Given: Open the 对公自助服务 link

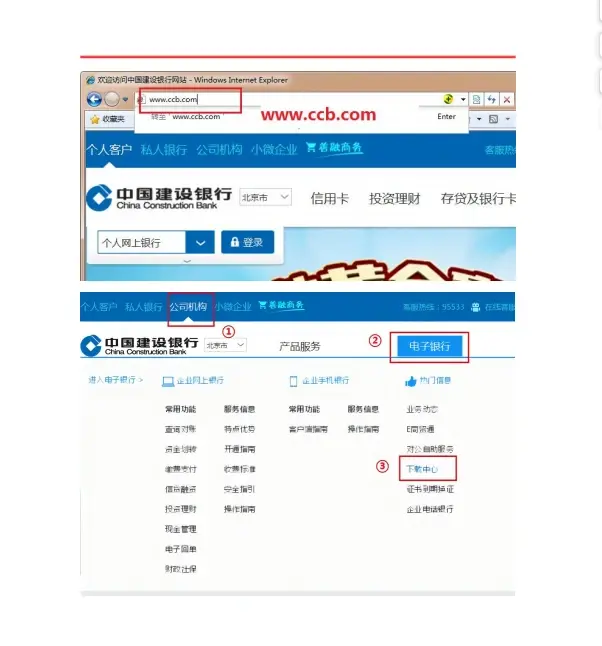Looking at the screenshot, I should pos(430,449).
